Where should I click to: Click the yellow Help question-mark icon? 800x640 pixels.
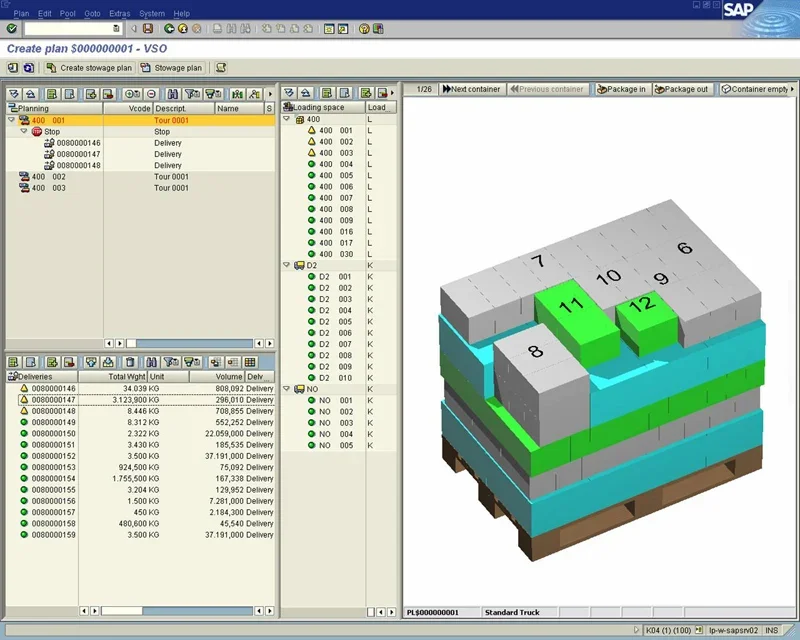coord(364,29)
